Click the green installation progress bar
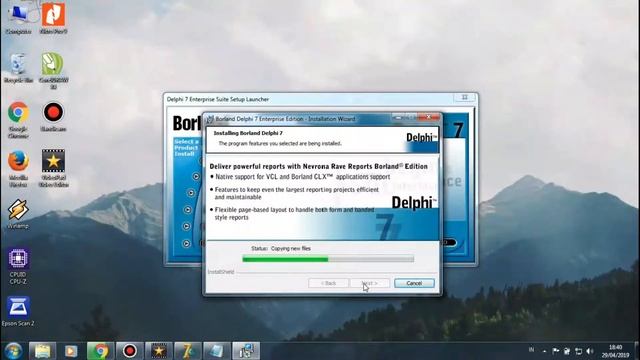This screenshot has width=640, height=360. [x=328, y=258]
